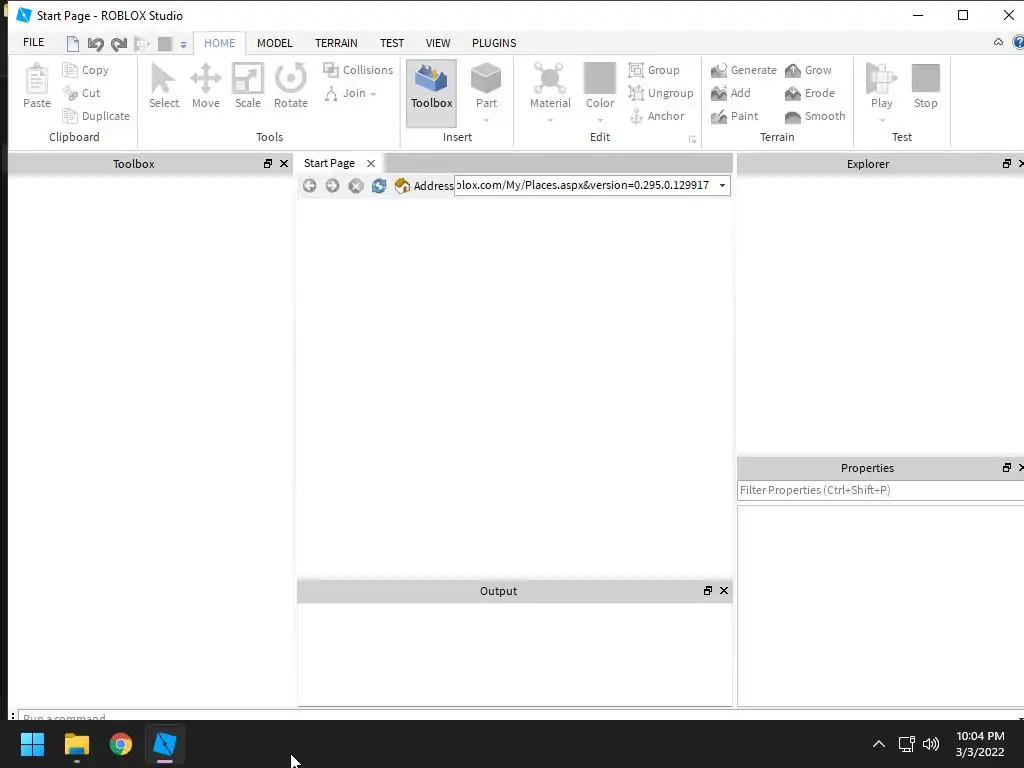The height and width of the screenshot is (768, 1024).
Task: Click the browser Forward arrow
Action: pyautogui.click(x=332, y=185)
